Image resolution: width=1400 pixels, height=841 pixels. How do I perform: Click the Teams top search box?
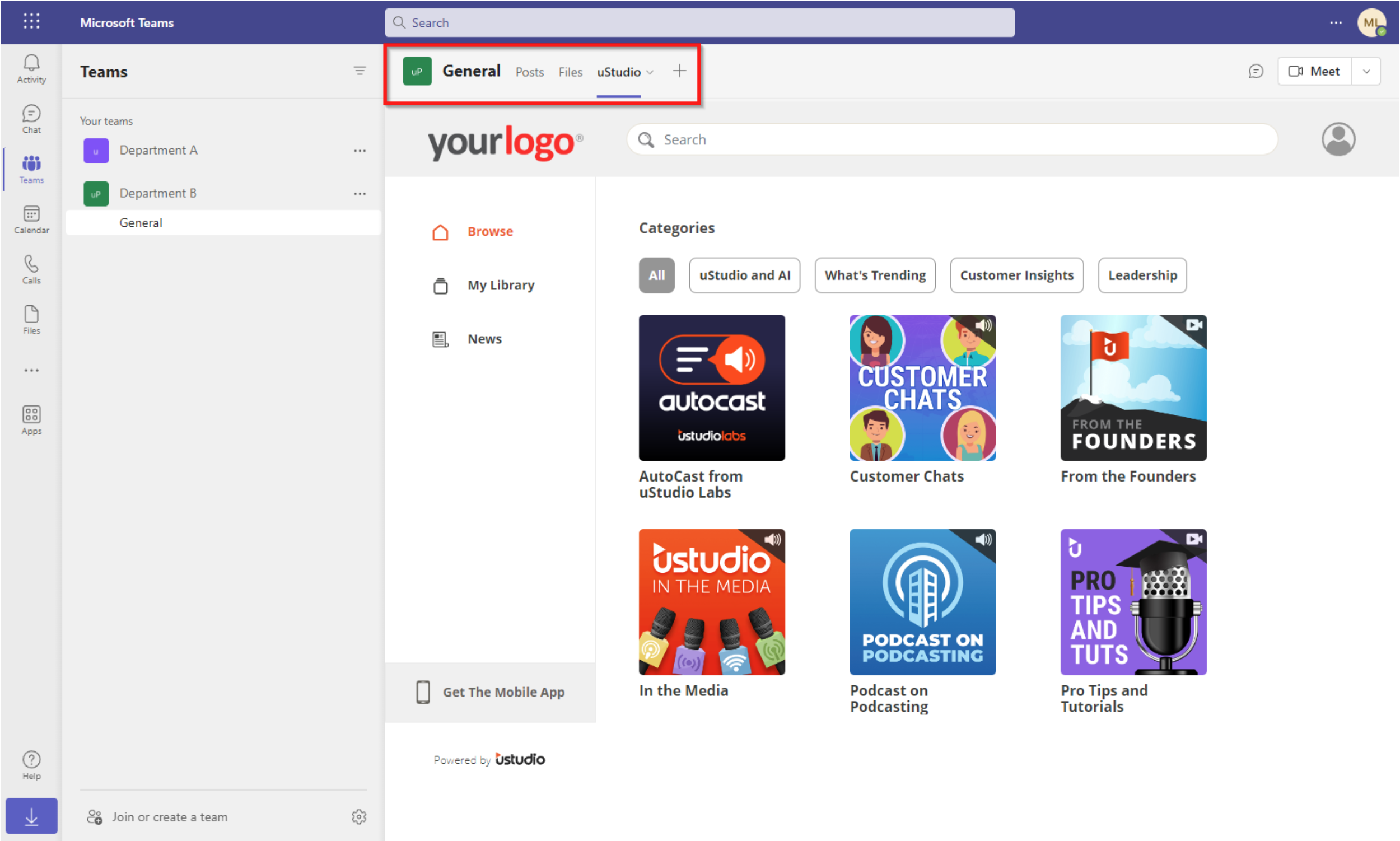tap(699, 22)
